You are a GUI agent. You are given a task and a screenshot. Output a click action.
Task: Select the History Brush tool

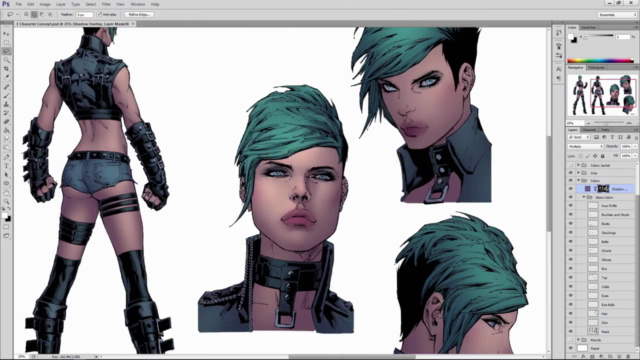(6, 113)
